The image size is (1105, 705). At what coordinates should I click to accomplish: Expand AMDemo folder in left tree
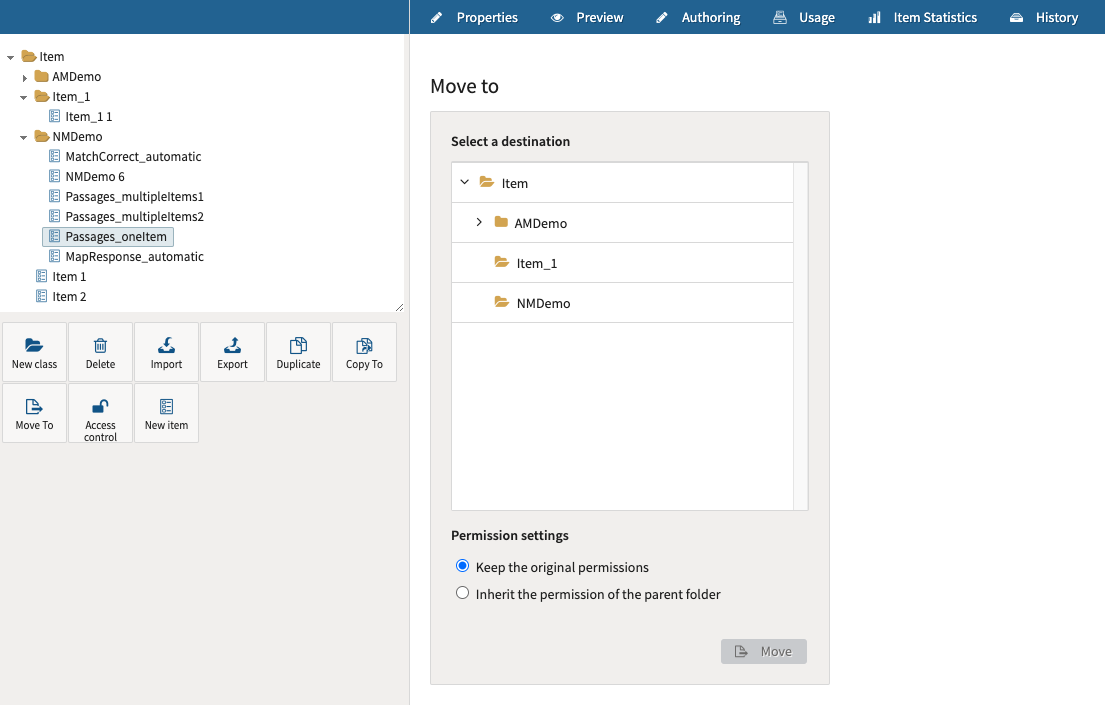[24, 77]
